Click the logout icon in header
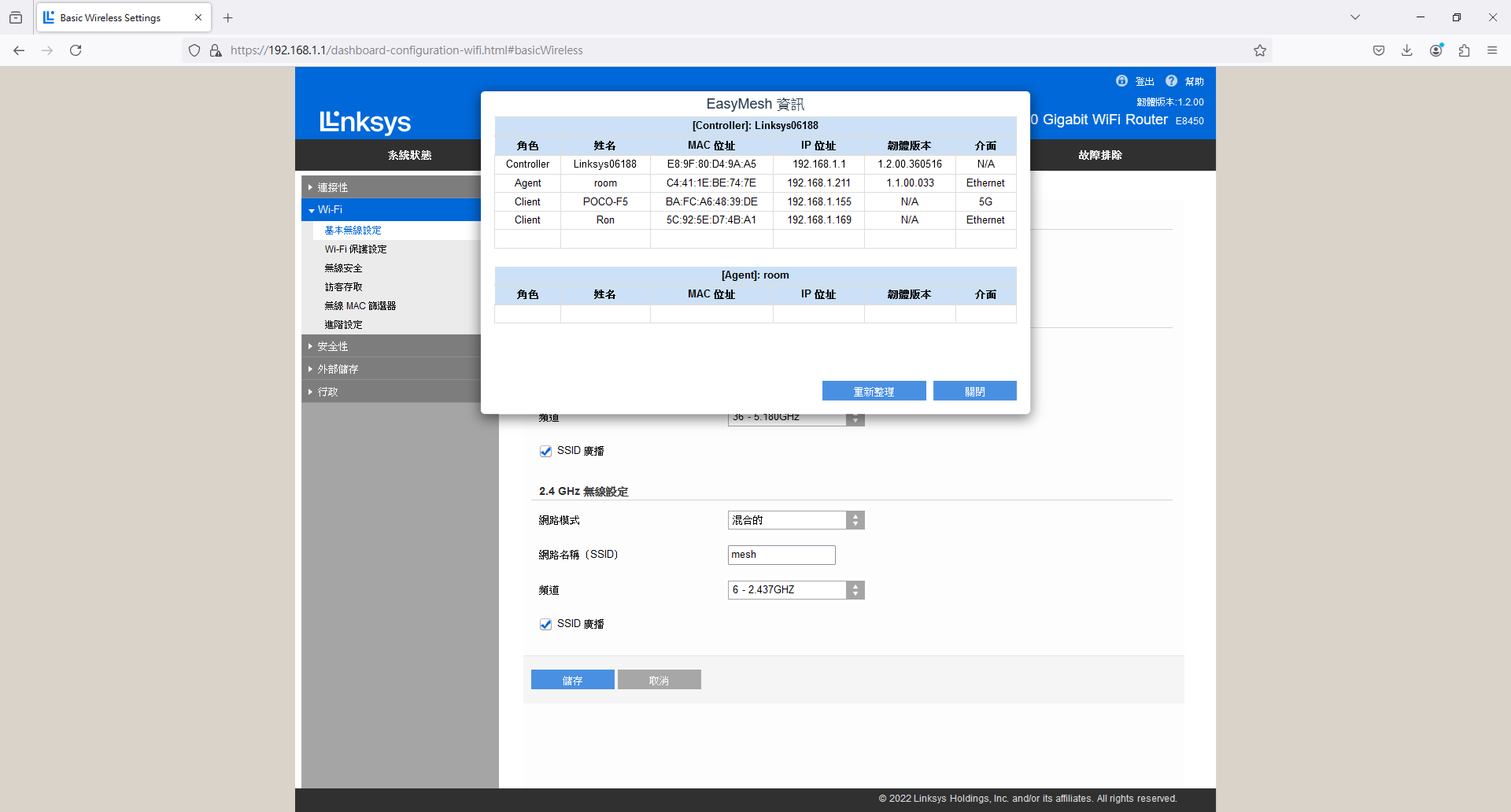Viewport: 1511px width, 812px height. [1121, 81]
